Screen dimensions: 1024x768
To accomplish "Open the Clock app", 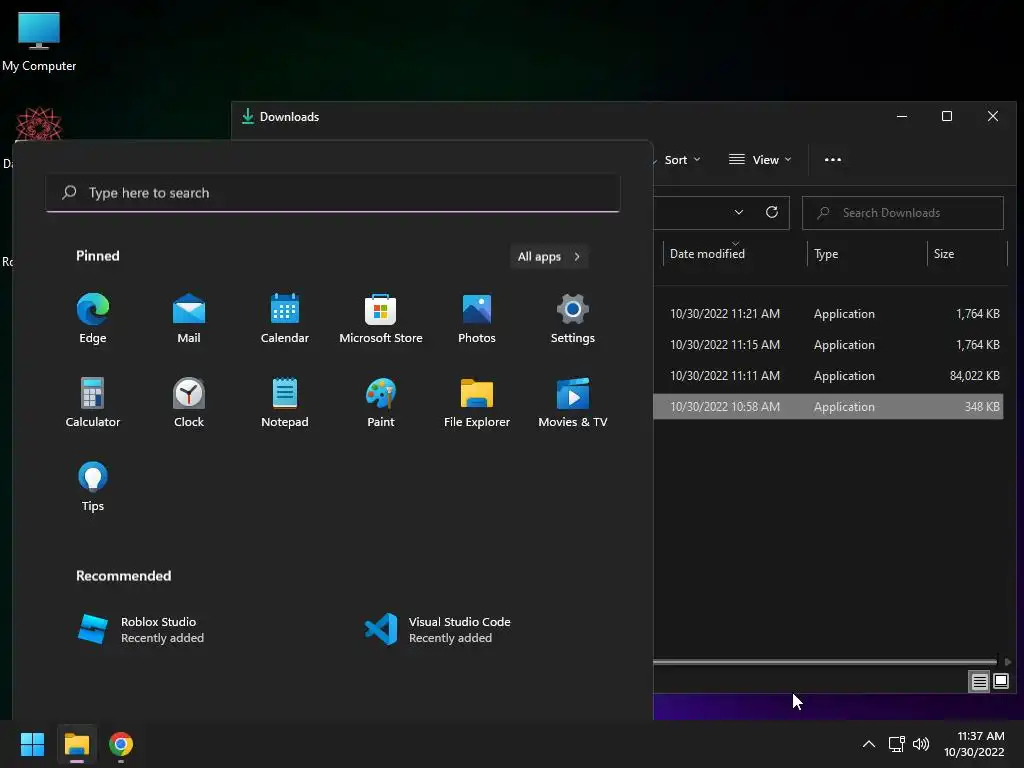I will click(x=189, y=403).
